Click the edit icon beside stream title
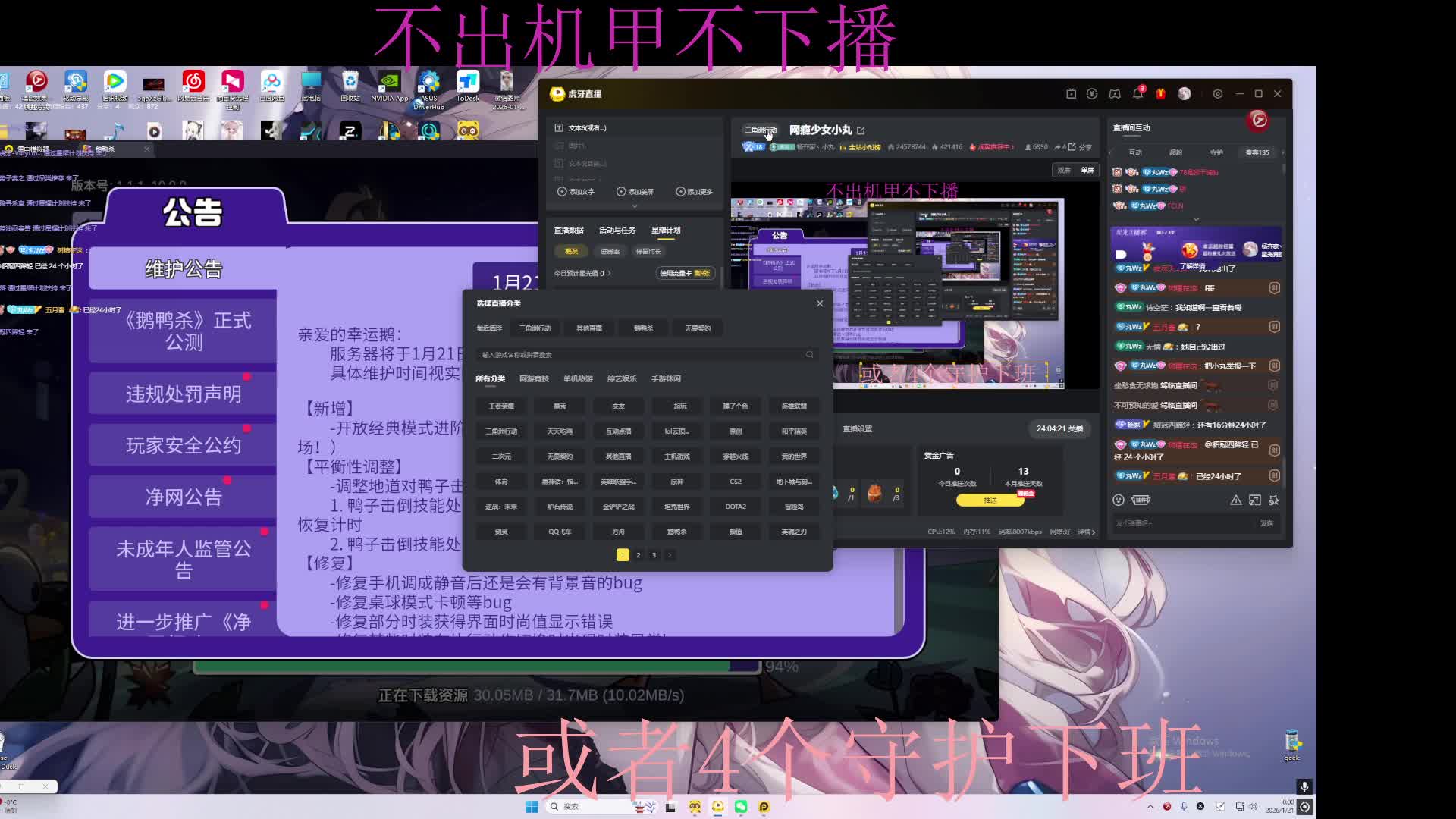Viewport: 1456px width, 819px height. pyautogui.click(x=861, y=130)
